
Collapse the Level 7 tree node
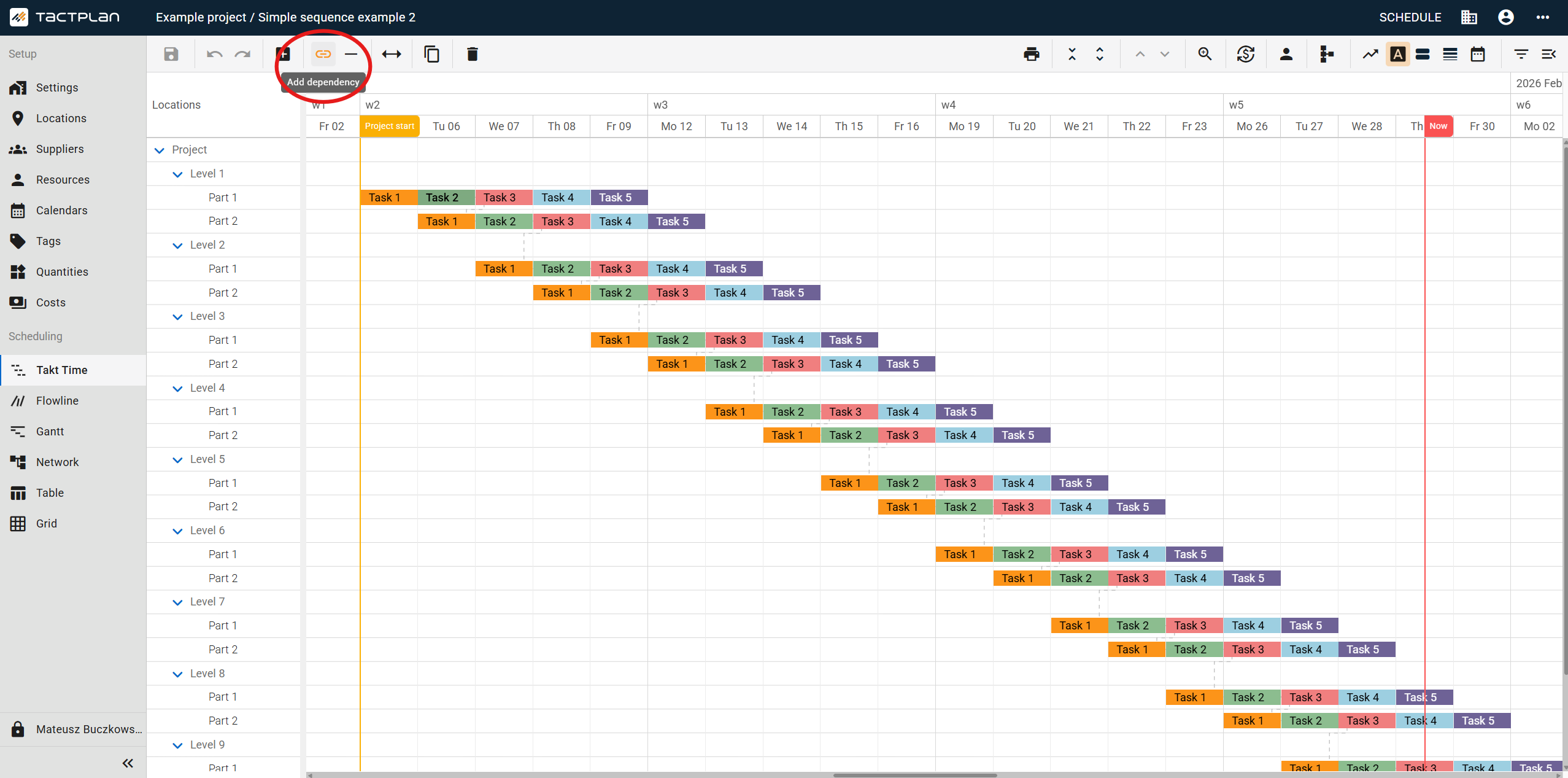coord(178,602)
